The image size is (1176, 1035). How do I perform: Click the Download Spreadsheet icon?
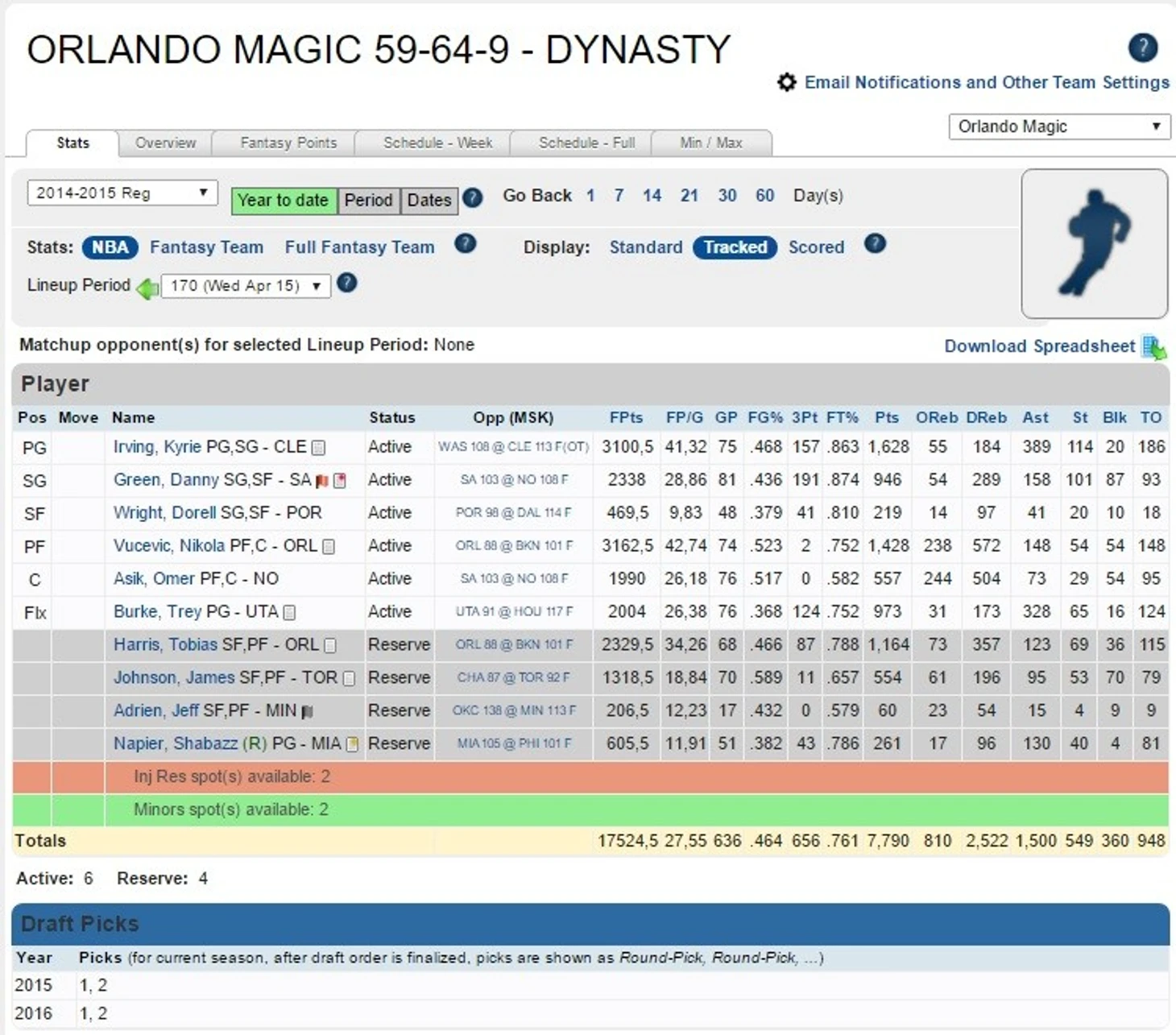1154,347
